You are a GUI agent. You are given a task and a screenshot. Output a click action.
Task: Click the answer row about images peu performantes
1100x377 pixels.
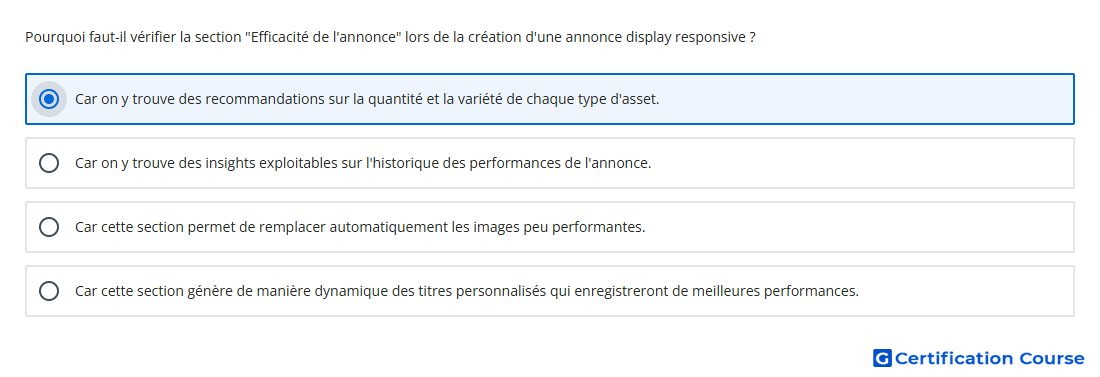tap(550, 227)
